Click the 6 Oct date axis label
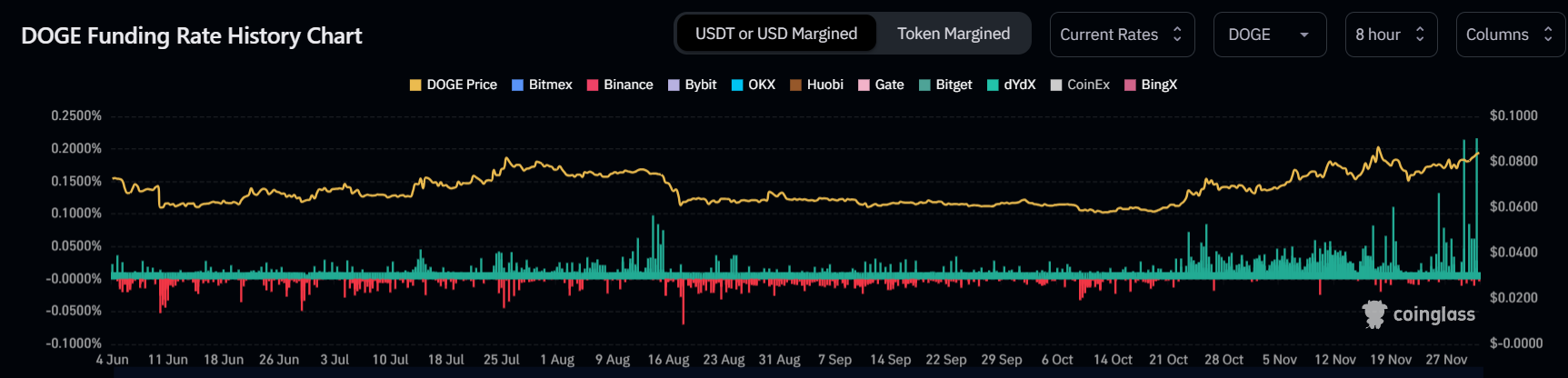This screenshot has width=1568, height=378. click(x=1057, y=359)
